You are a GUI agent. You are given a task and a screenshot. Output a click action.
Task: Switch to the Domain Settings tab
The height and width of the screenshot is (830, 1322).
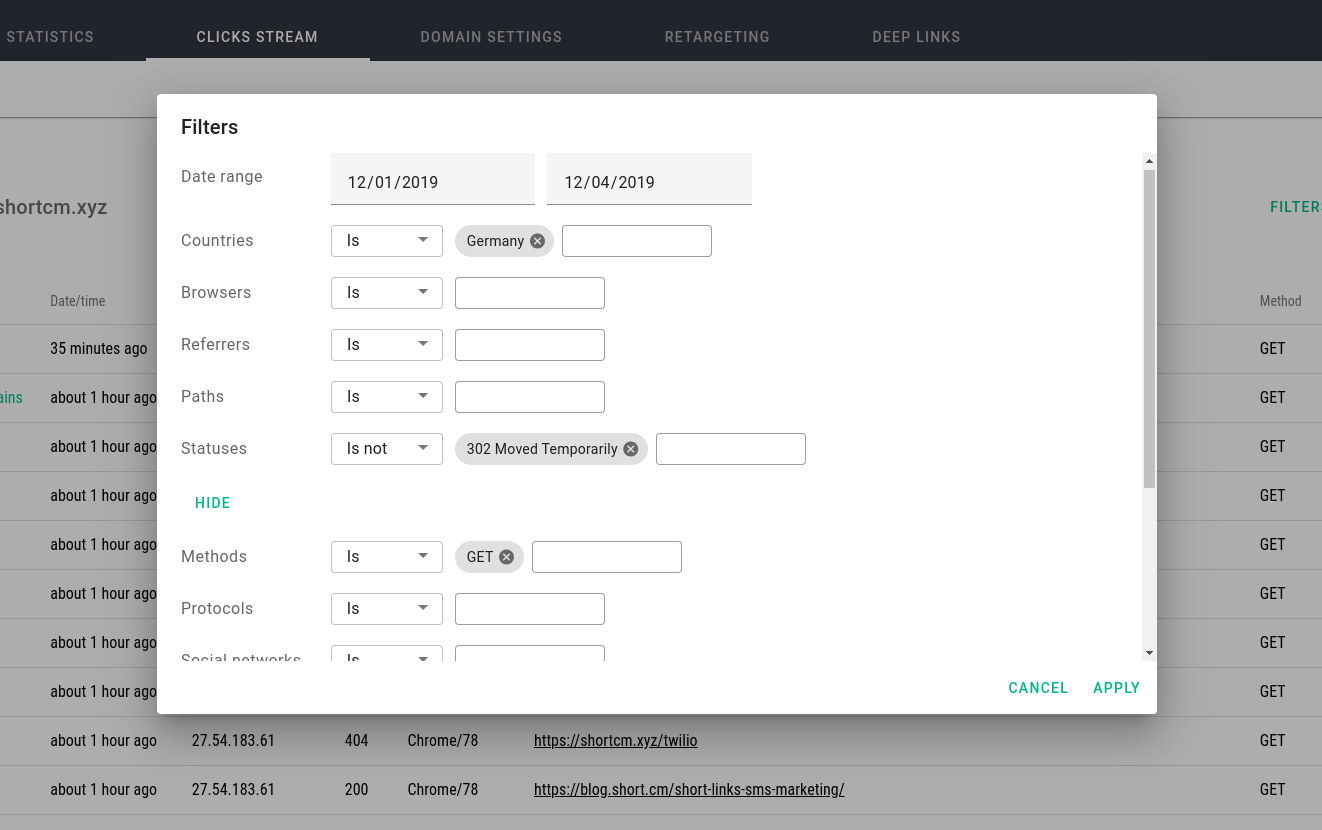[x=491, y=36]
